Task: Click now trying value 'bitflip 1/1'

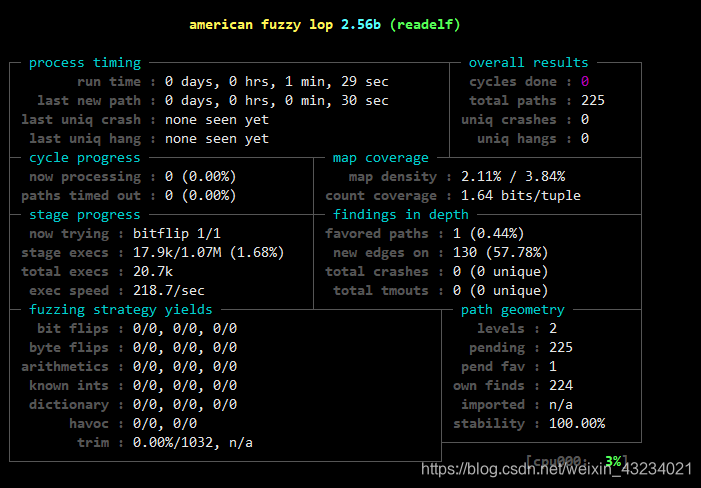Action: click(177, 234)
